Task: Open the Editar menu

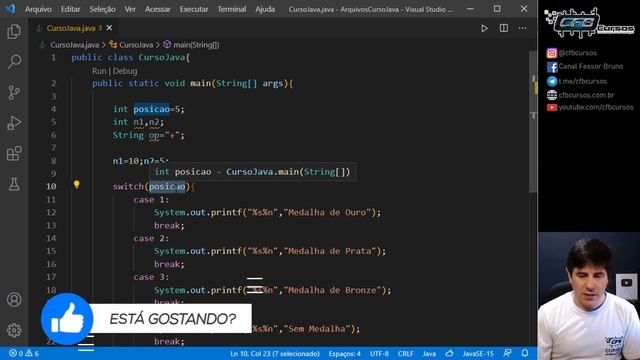Action: pos(70,9)
